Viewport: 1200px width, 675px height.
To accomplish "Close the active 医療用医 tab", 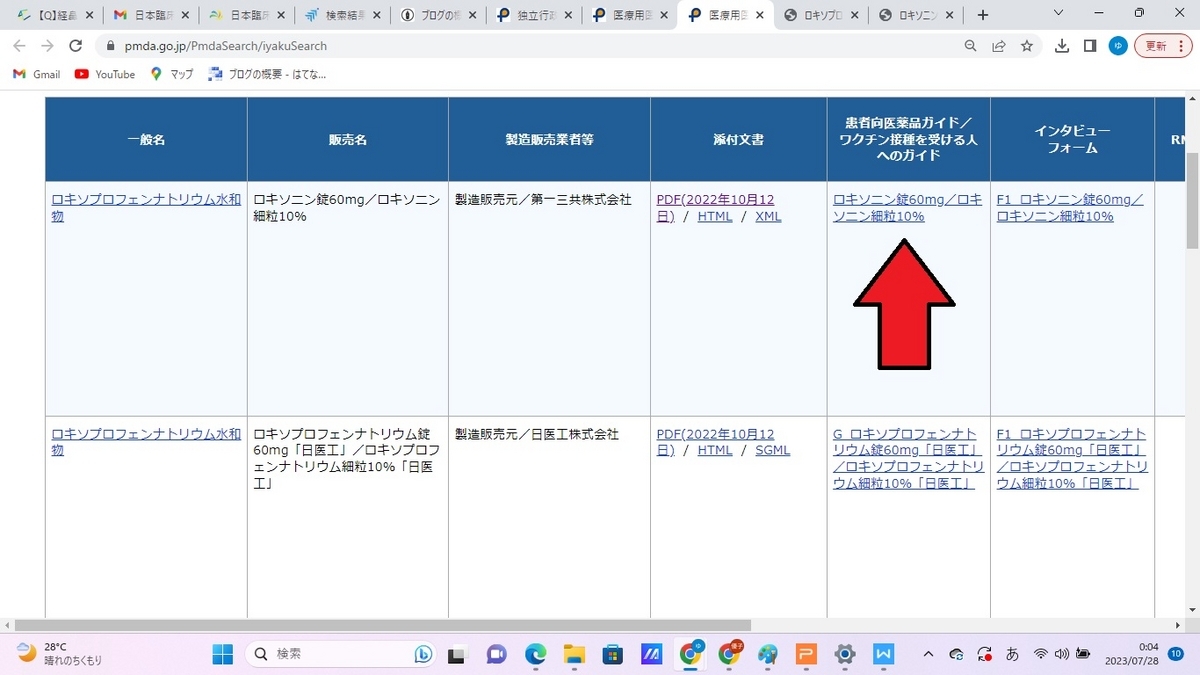I will pyautogui.click(x=760, y=15).
